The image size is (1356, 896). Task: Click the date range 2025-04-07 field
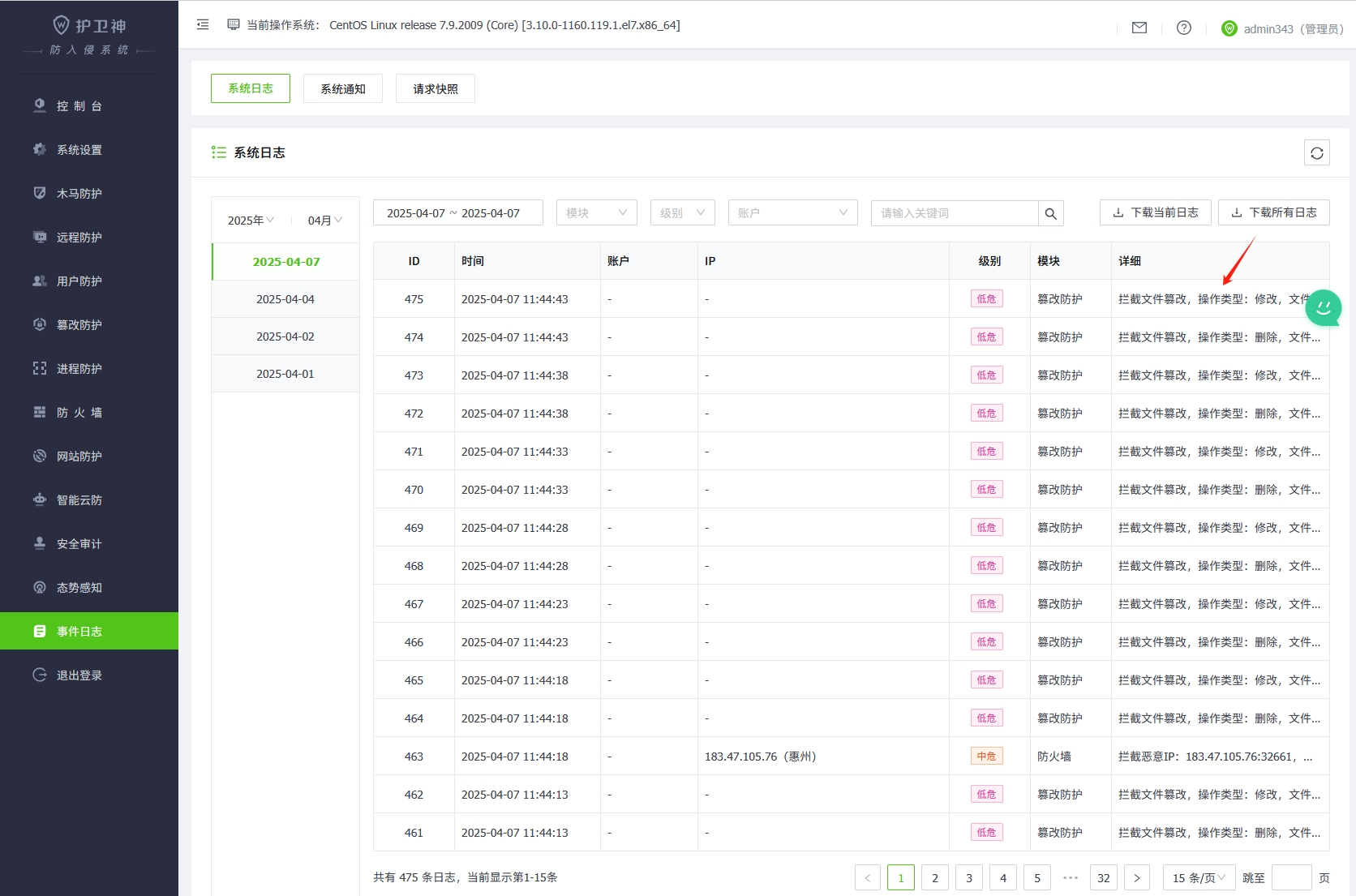[458, 213]
